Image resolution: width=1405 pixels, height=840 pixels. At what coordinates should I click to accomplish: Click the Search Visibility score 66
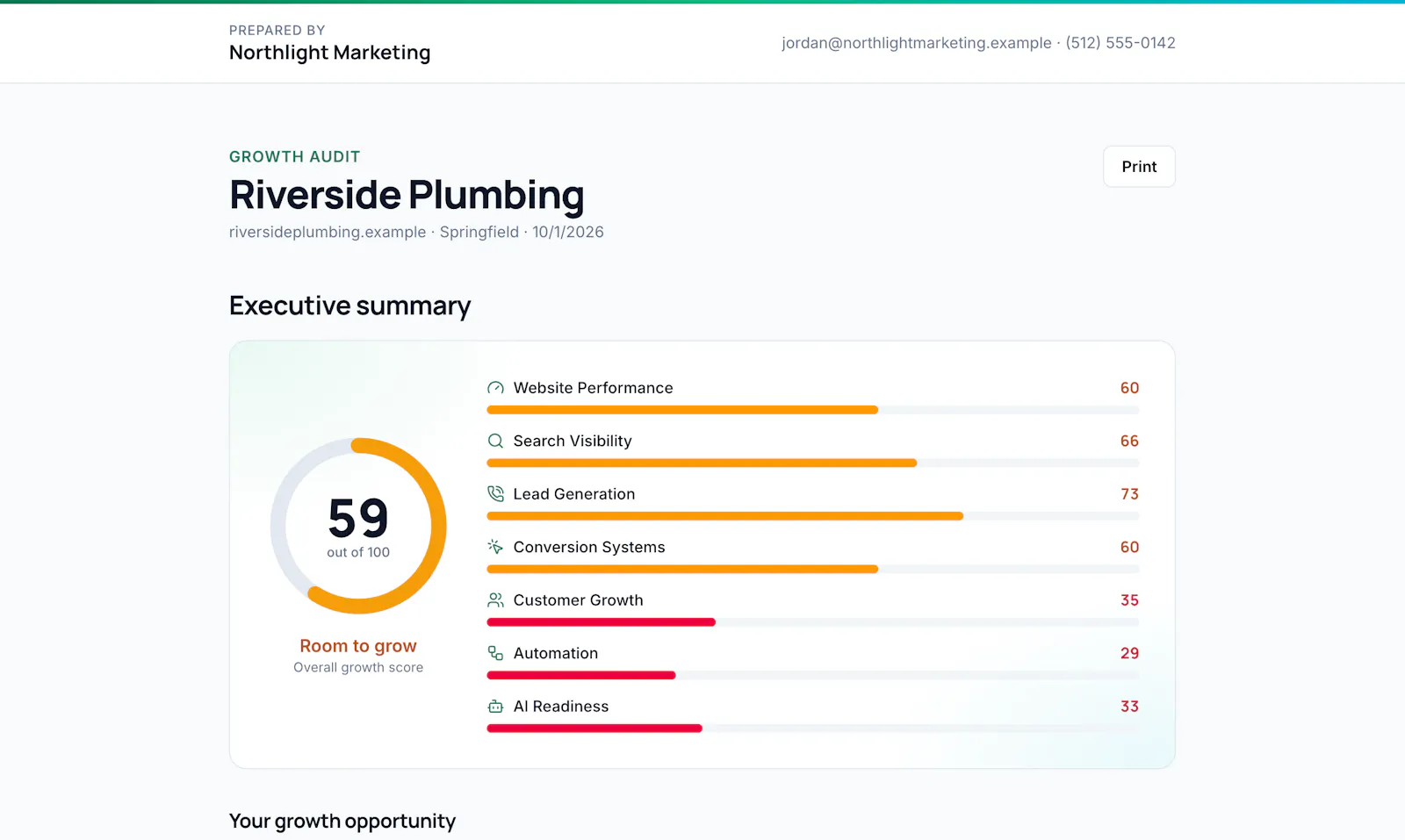point(1129,441)
